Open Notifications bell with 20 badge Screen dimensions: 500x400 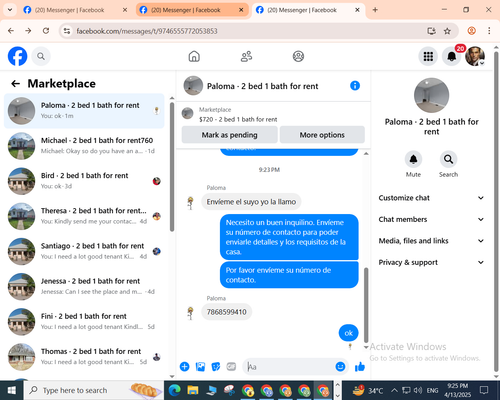coord(452,56)
